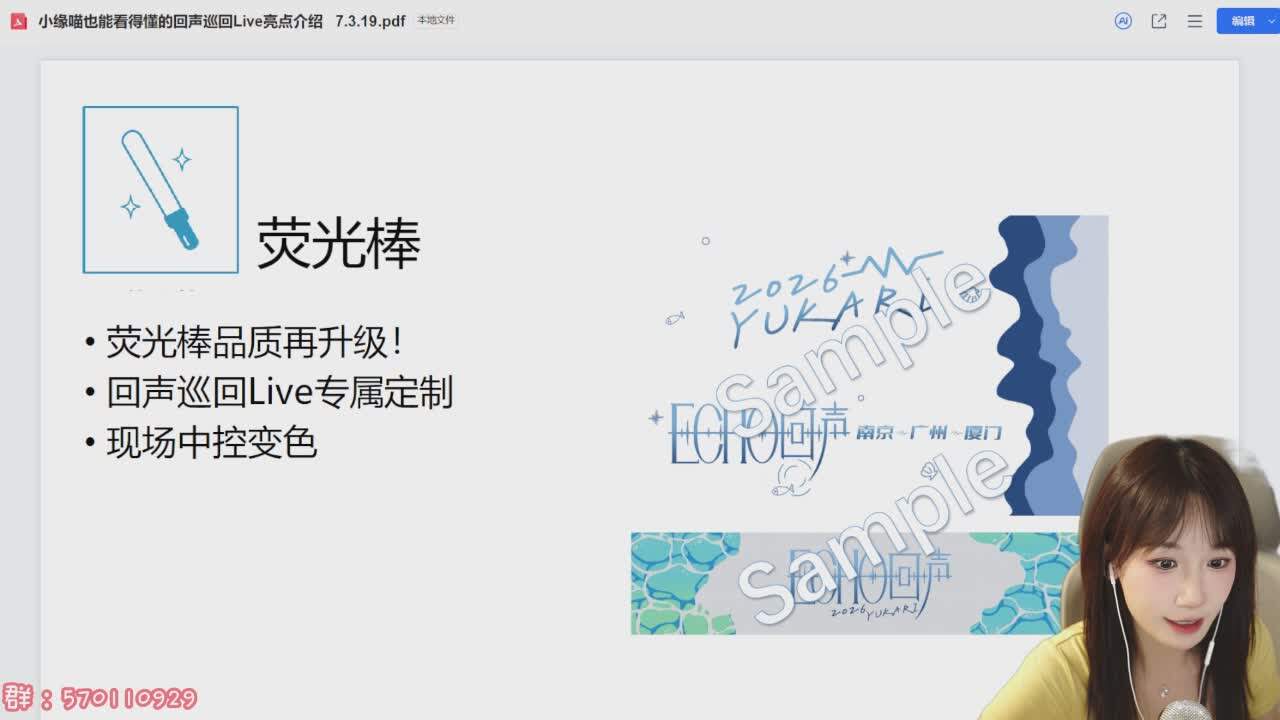
Task: Click the blue 编辑 button
Action: (1243, 21)
